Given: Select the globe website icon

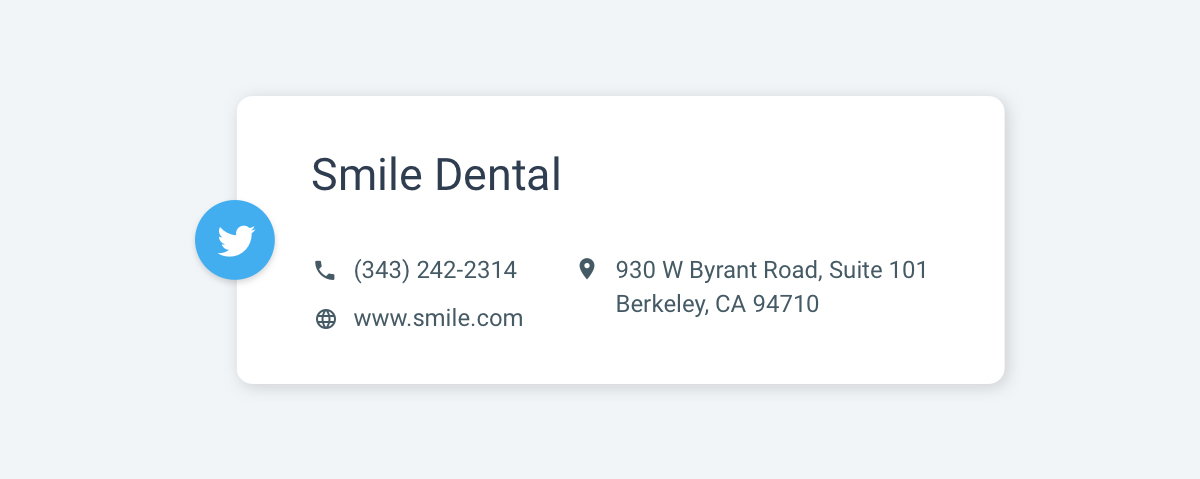Looking at the screenshot, I should (x=325, y=319).
